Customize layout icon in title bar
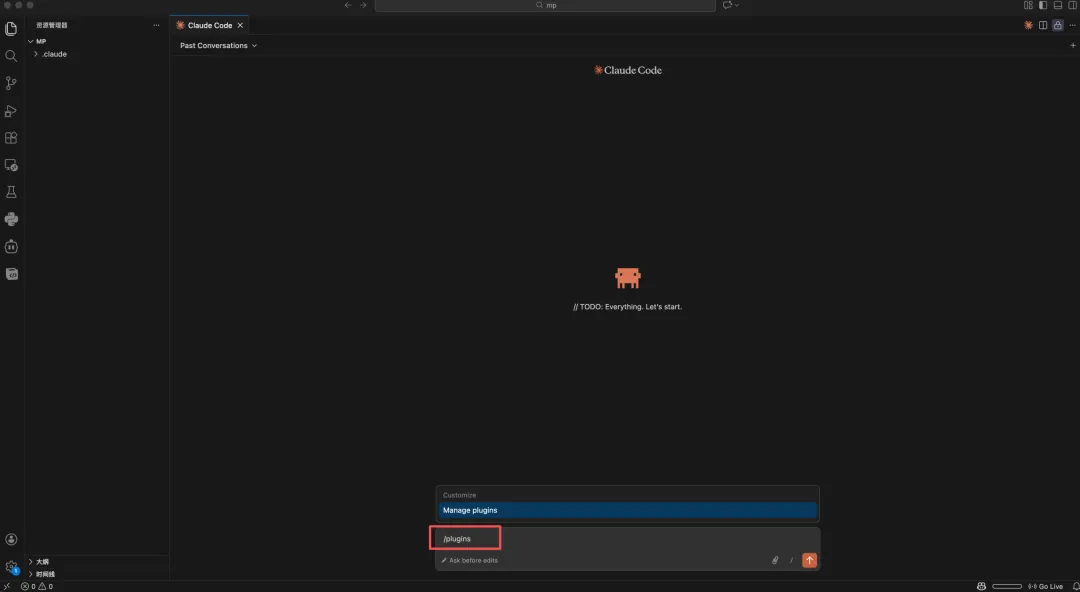 tap(1028, 5)
